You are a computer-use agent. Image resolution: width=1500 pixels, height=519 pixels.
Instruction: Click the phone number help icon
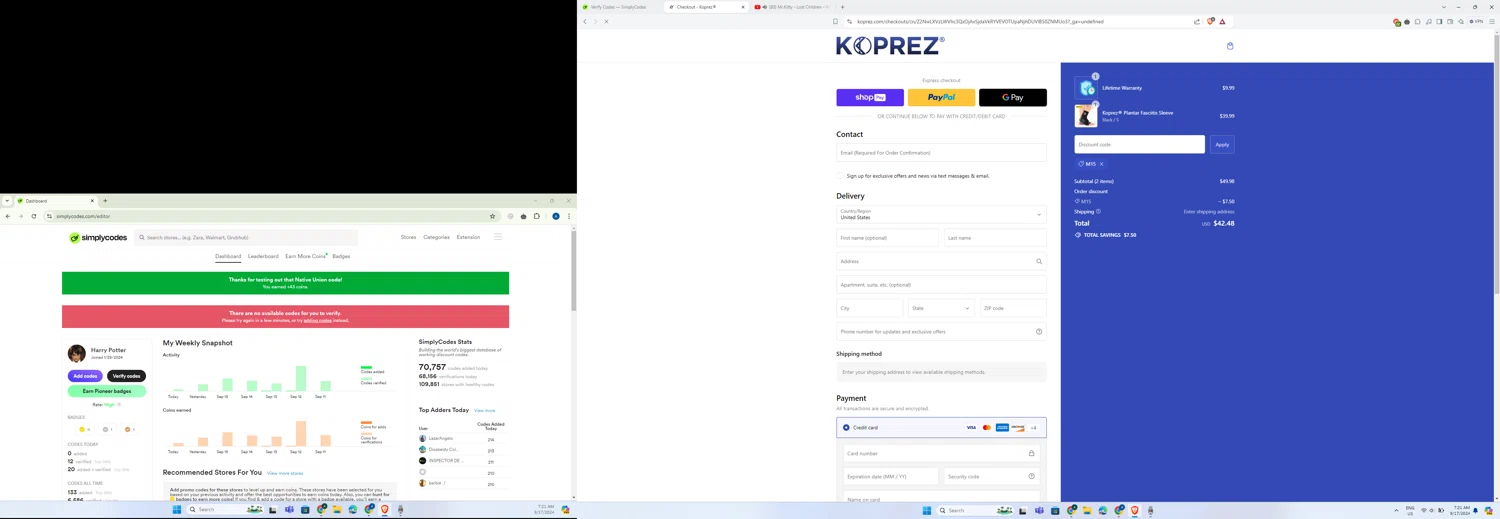click(x=1039, y=332)
